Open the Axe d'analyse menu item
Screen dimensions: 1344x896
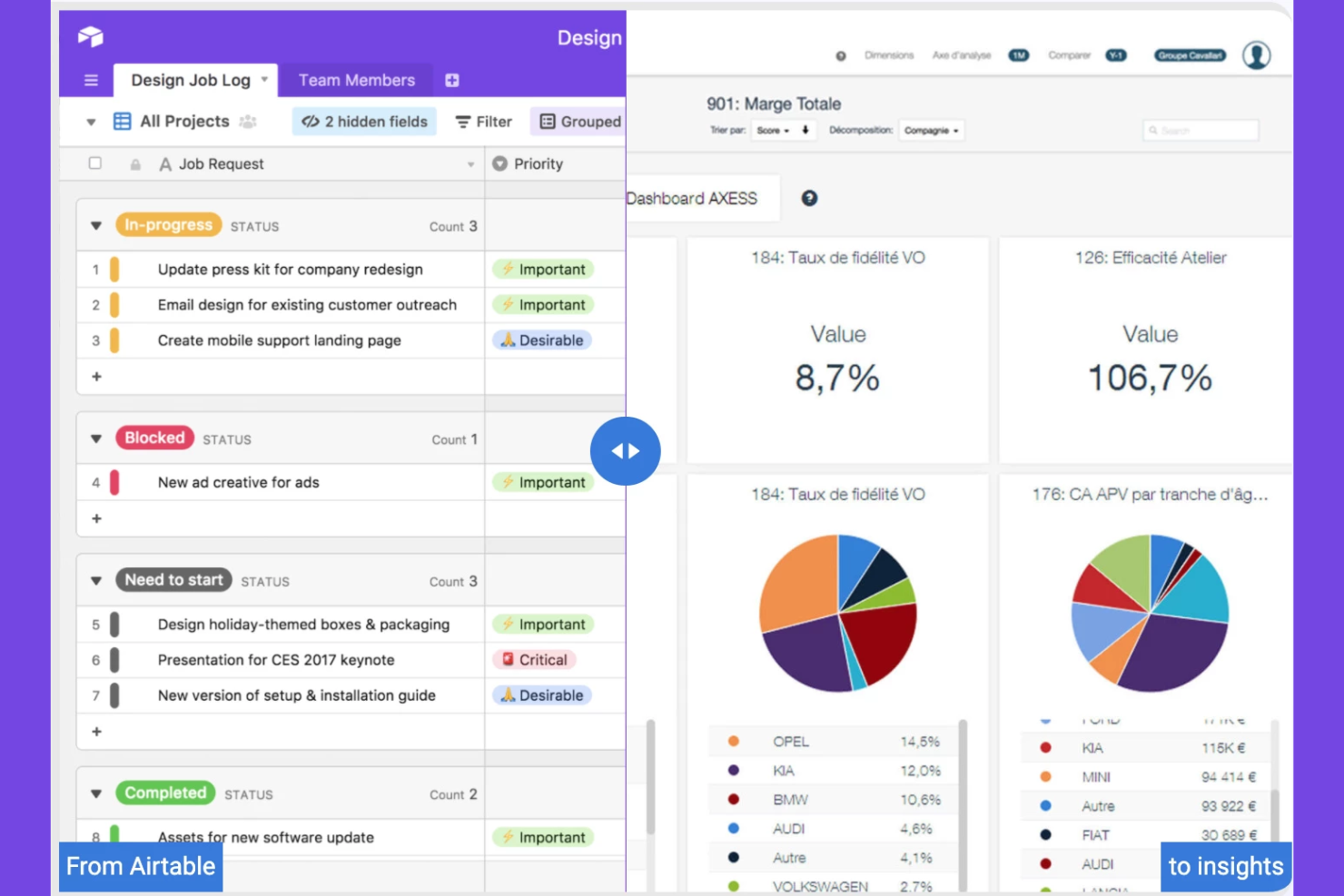point(962,55)
